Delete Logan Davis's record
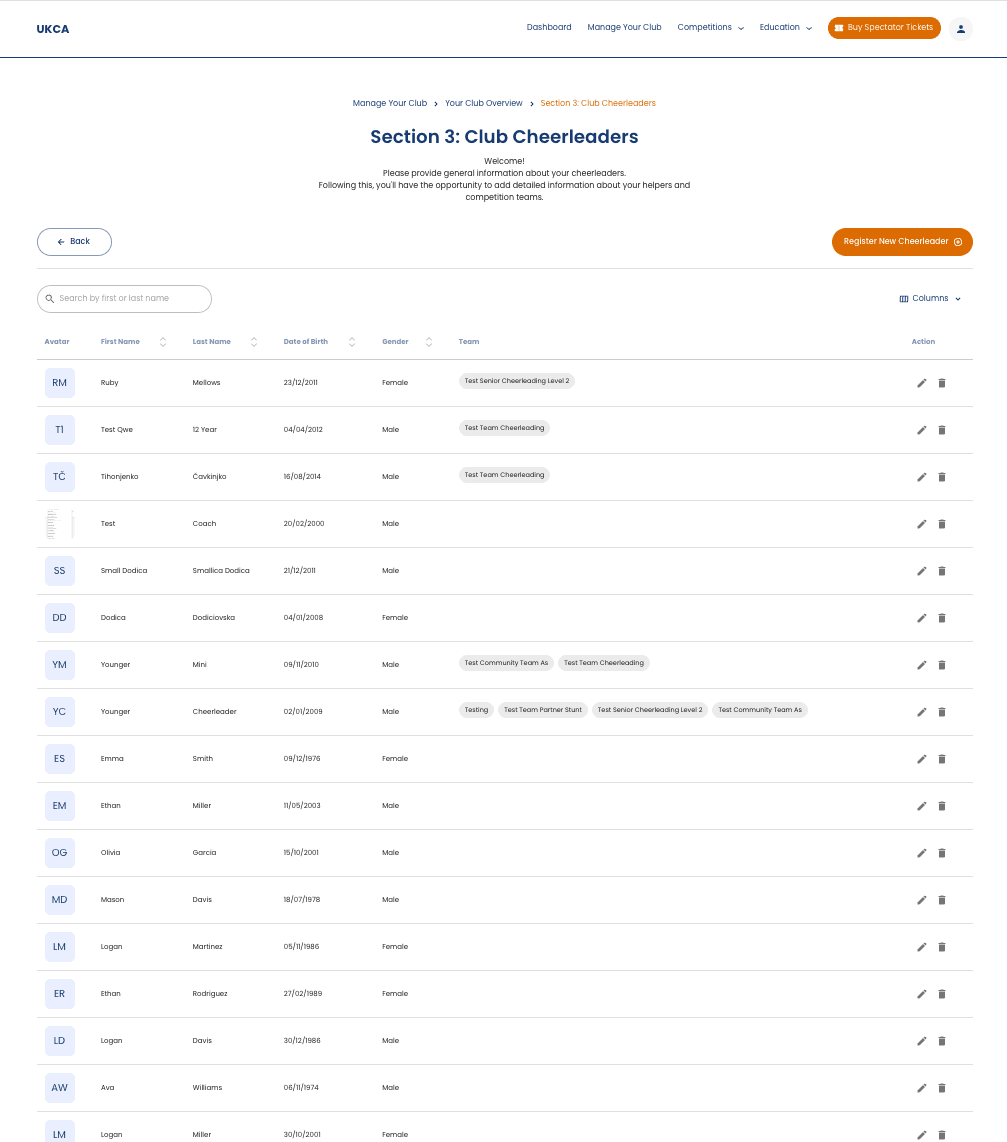Viewport: 1007px width, 1142px height. tap(941, 1041)
